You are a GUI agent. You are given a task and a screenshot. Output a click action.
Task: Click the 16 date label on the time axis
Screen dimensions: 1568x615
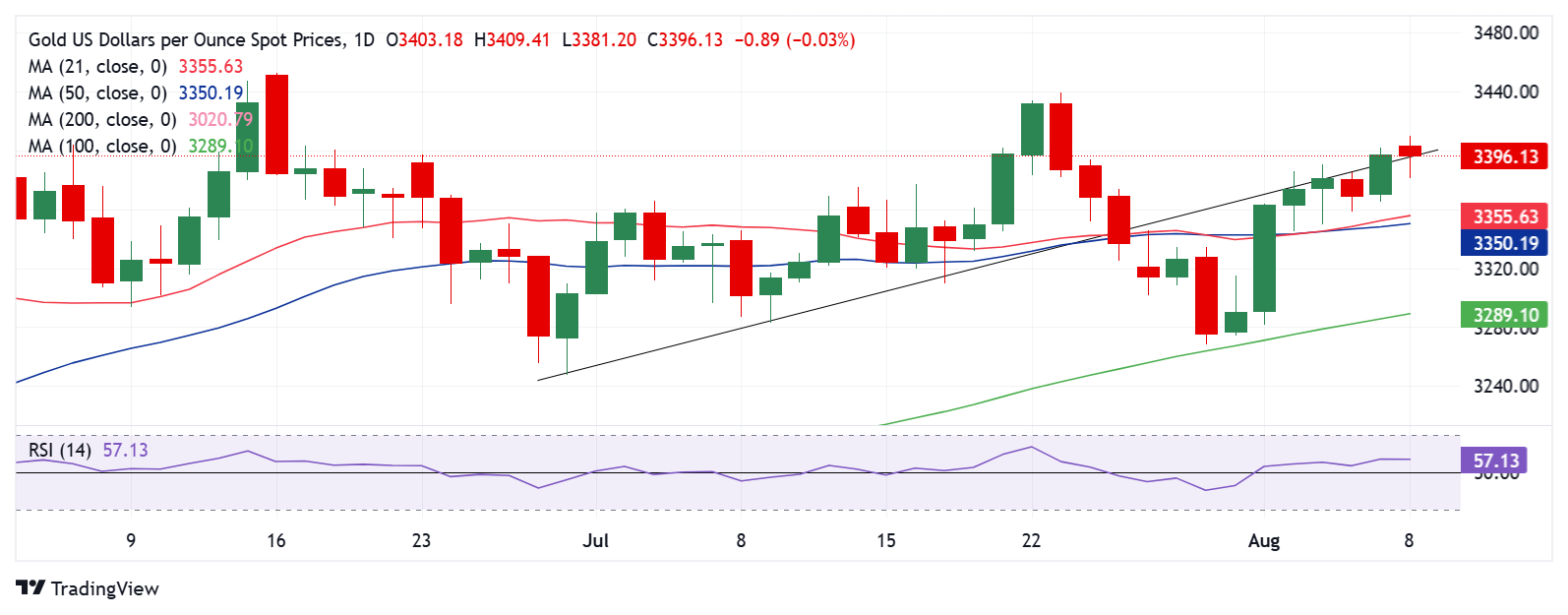pyautogui.click(x=276, y=540)
